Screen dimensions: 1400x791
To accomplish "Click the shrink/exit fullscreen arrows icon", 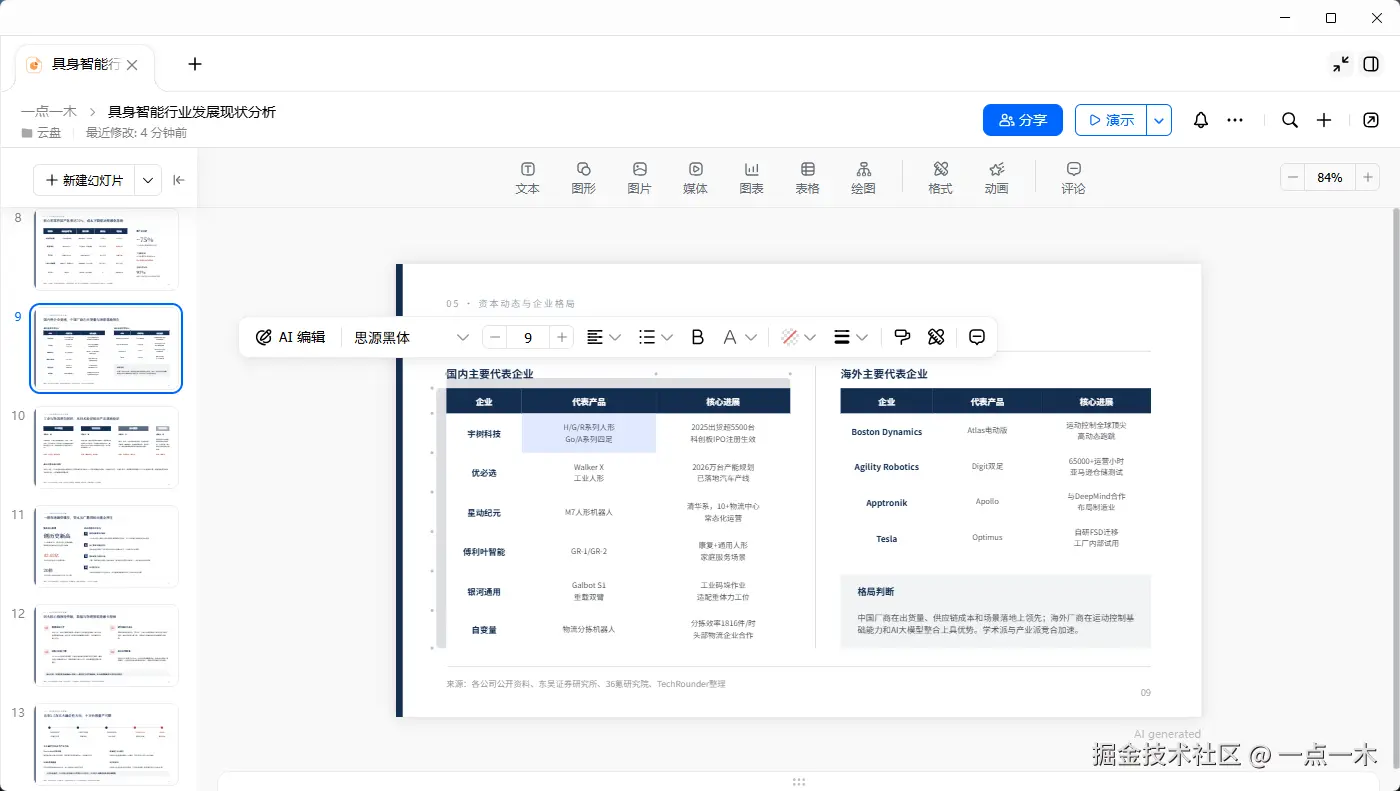I will (1341, 64).
